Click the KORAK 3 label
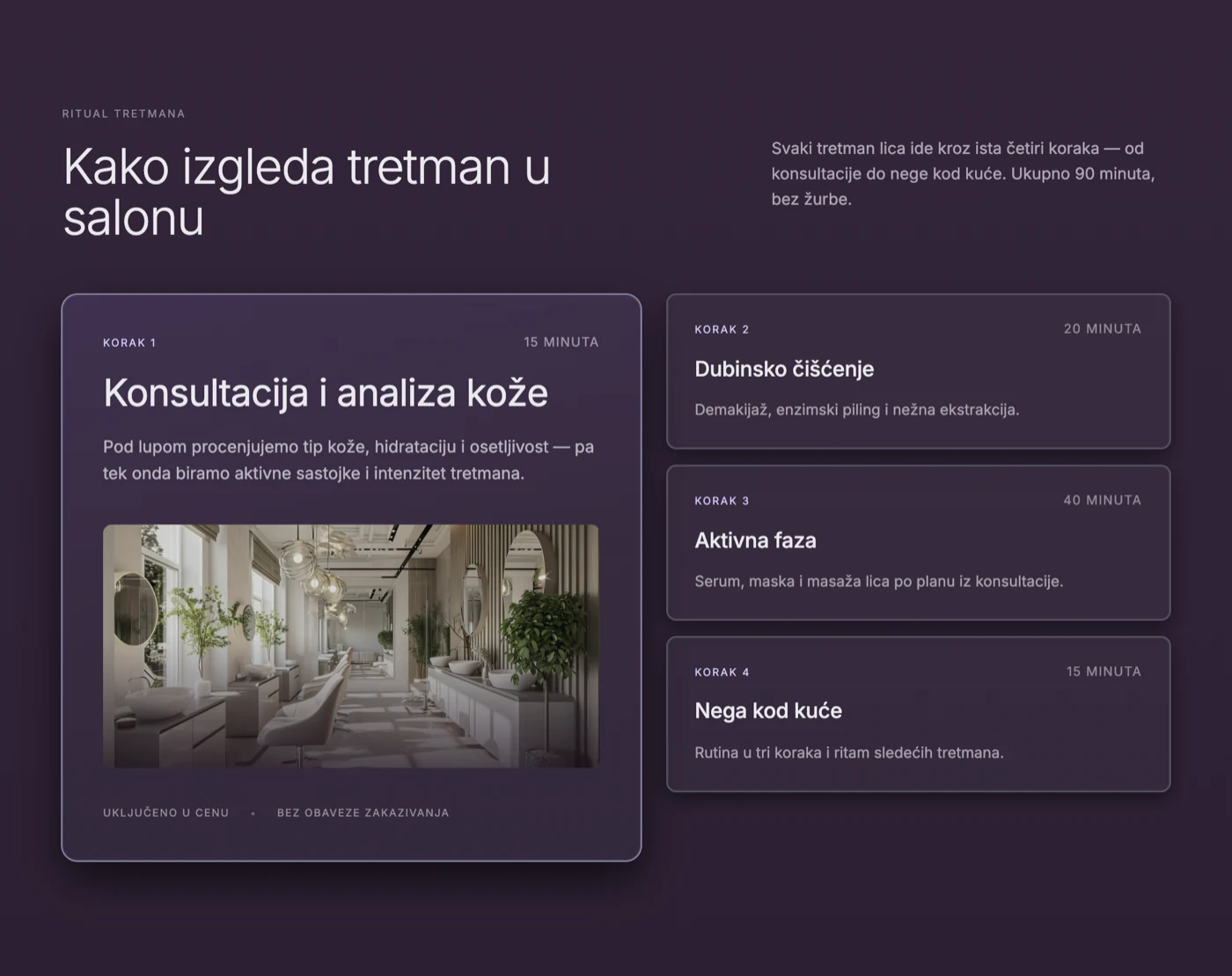The height and width of the screenshot is (976, 1232). 722,501
